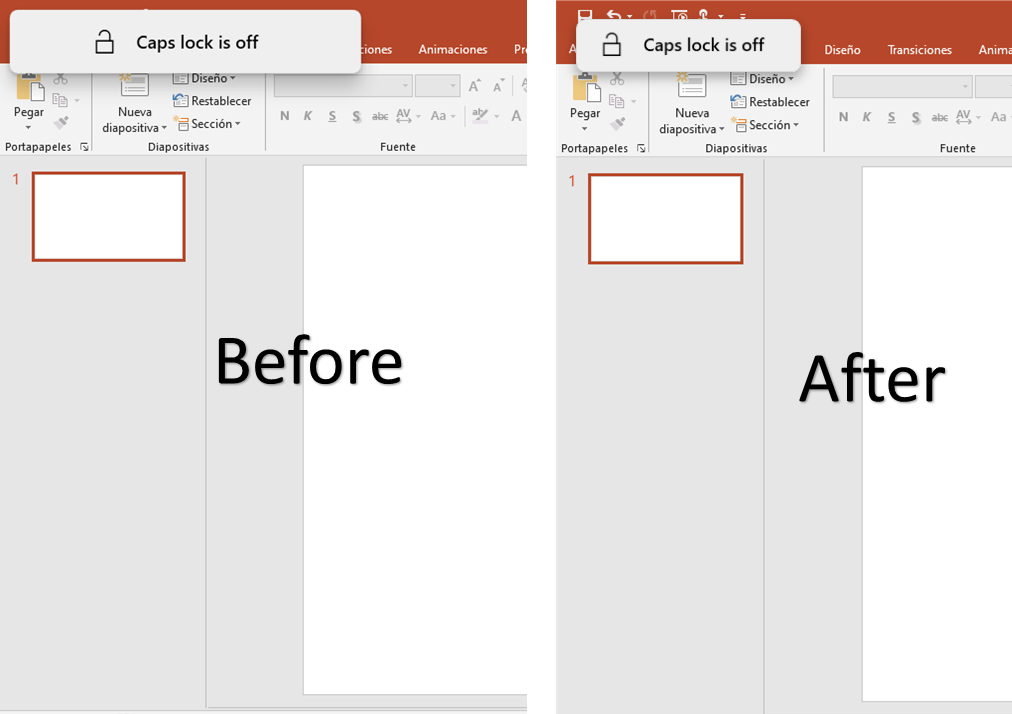Click the Sección button in the After screenshot

(764, 125)
